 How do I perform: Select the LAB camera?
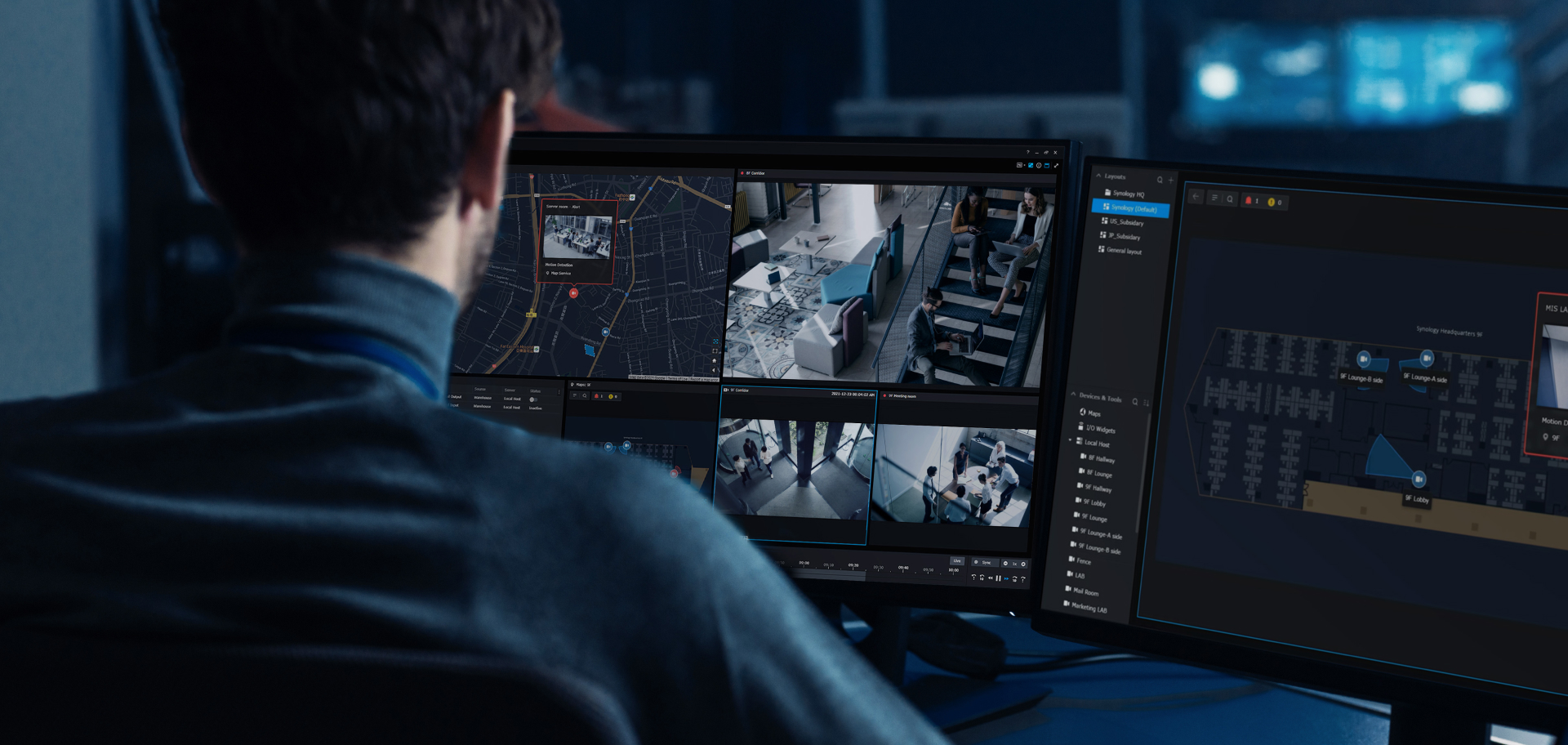coord(1076,575)
